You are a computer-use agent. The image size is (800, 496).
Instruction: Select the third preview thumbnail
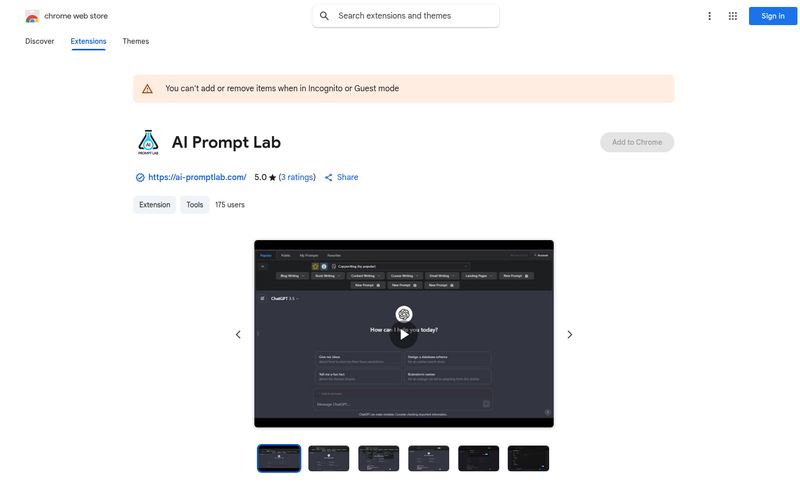(379, 458)
